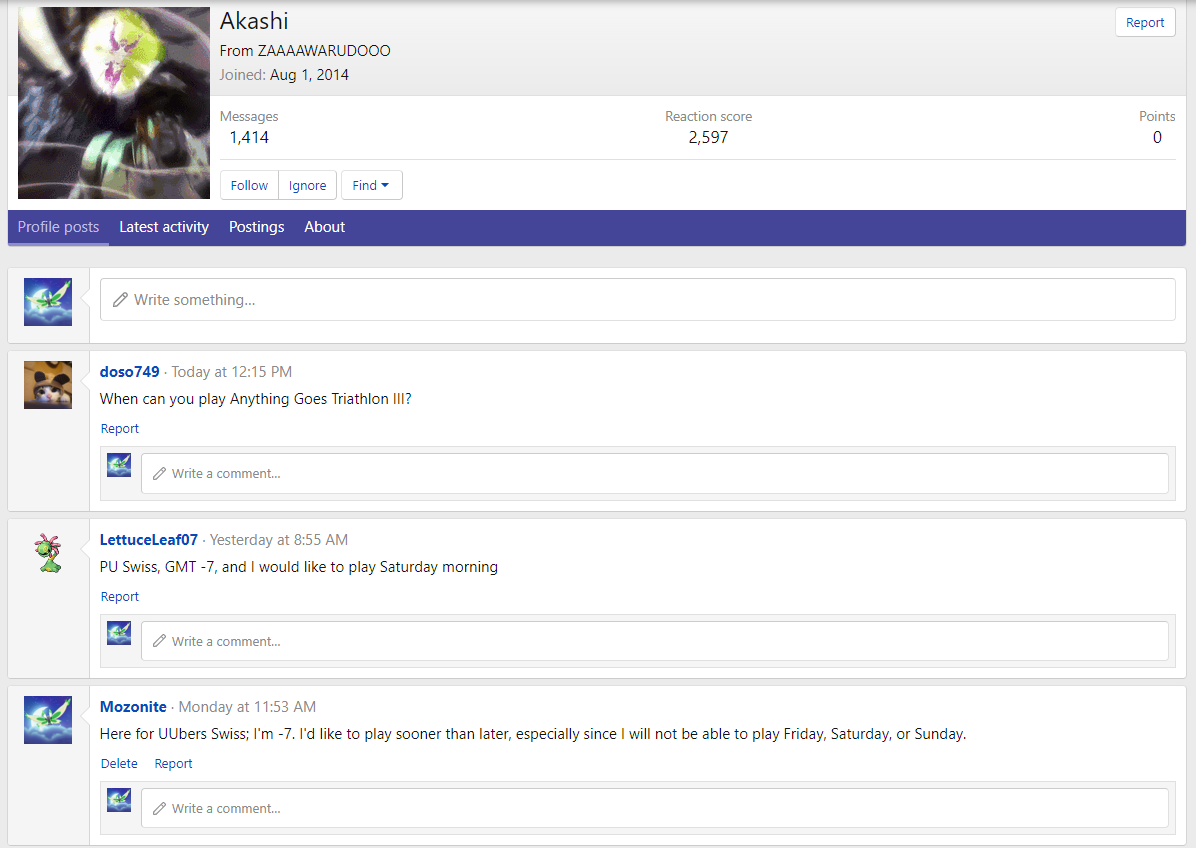The image size is (1196, 848).
Task: Click LettuceLeaf07's plant Pokémon avatar
Action: 48,553
